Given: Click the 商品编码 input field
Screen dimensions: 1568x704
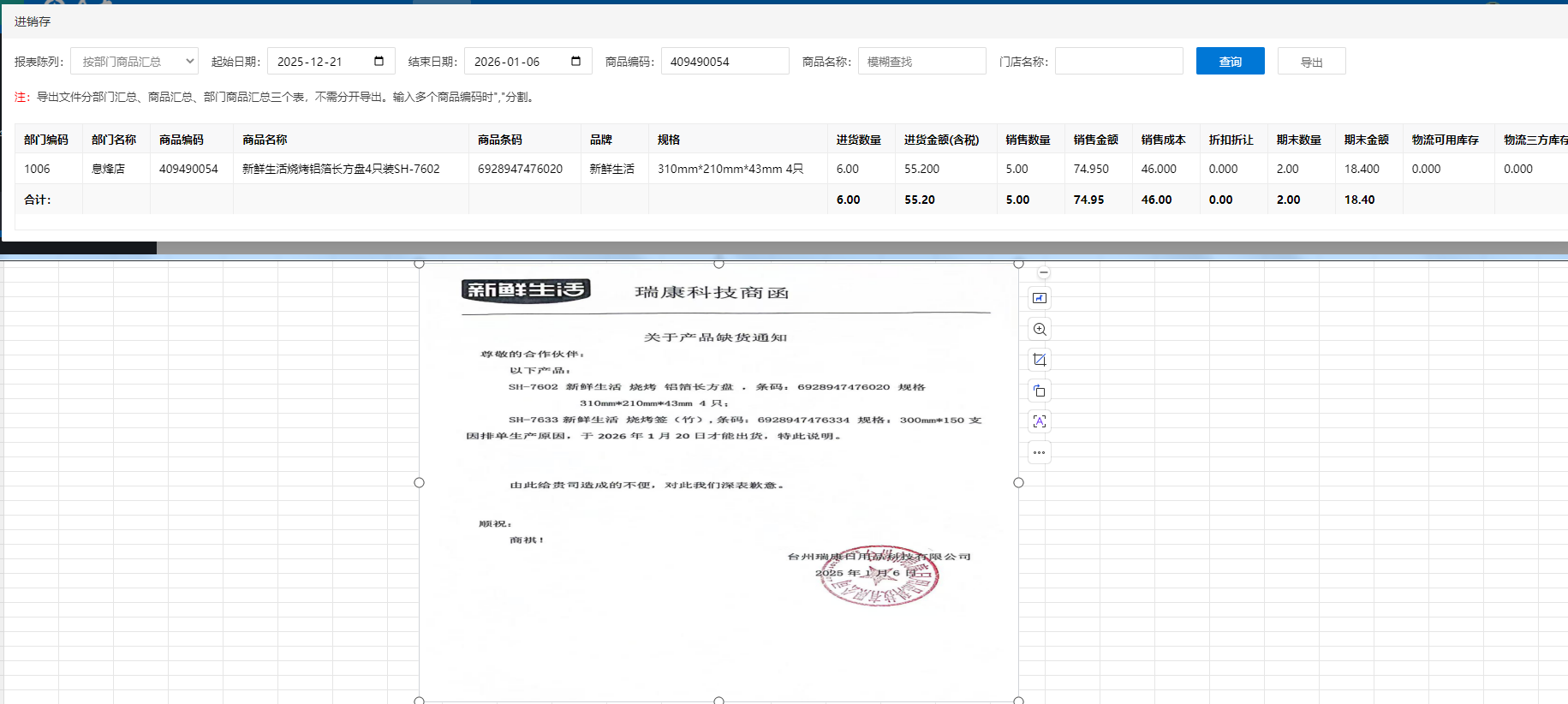Looking at the screenshot, I should point(724,62).
